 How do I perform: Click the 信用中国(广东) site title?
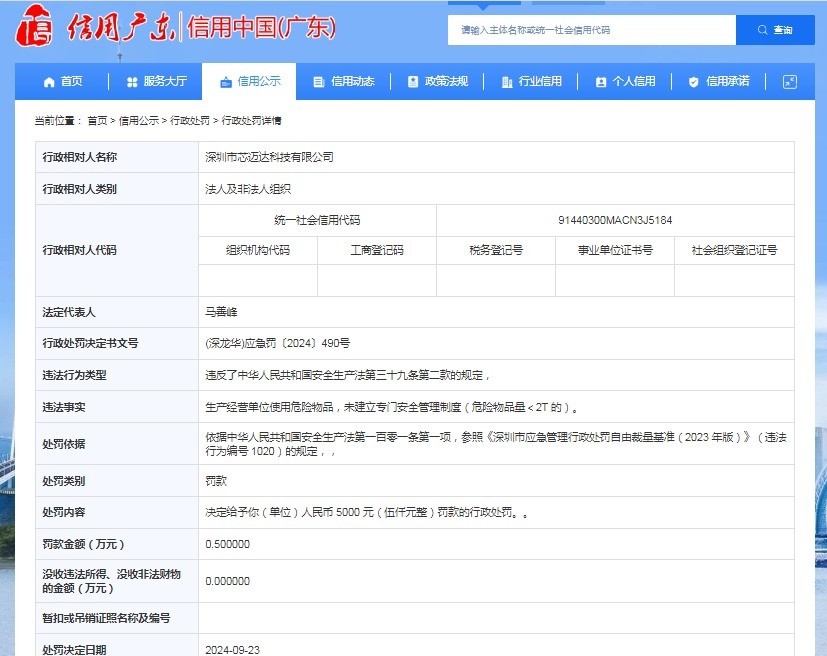(261, 28)
